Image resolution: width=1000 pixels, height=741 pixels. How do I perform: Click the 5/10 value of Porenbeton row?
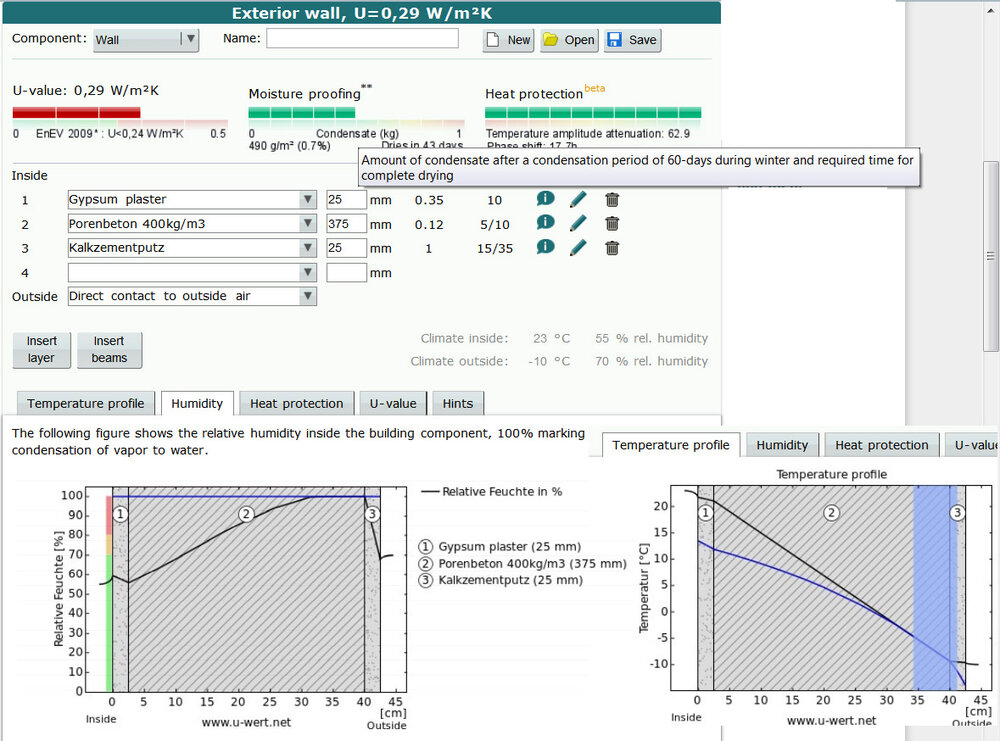point(495,224)
